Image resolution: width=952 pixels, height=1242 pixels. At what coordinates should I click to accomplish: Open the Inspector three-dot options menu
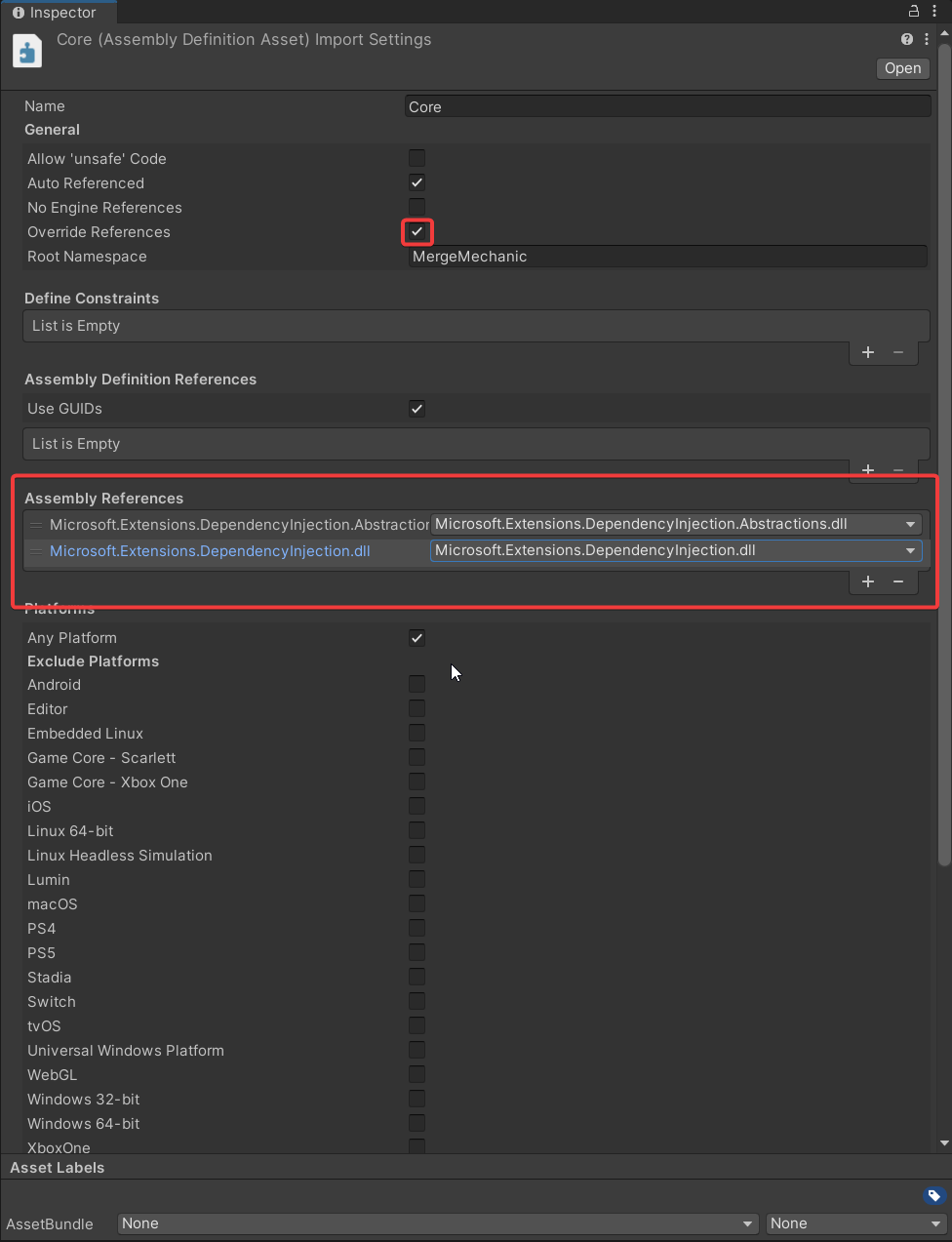[x=934, y=12]
